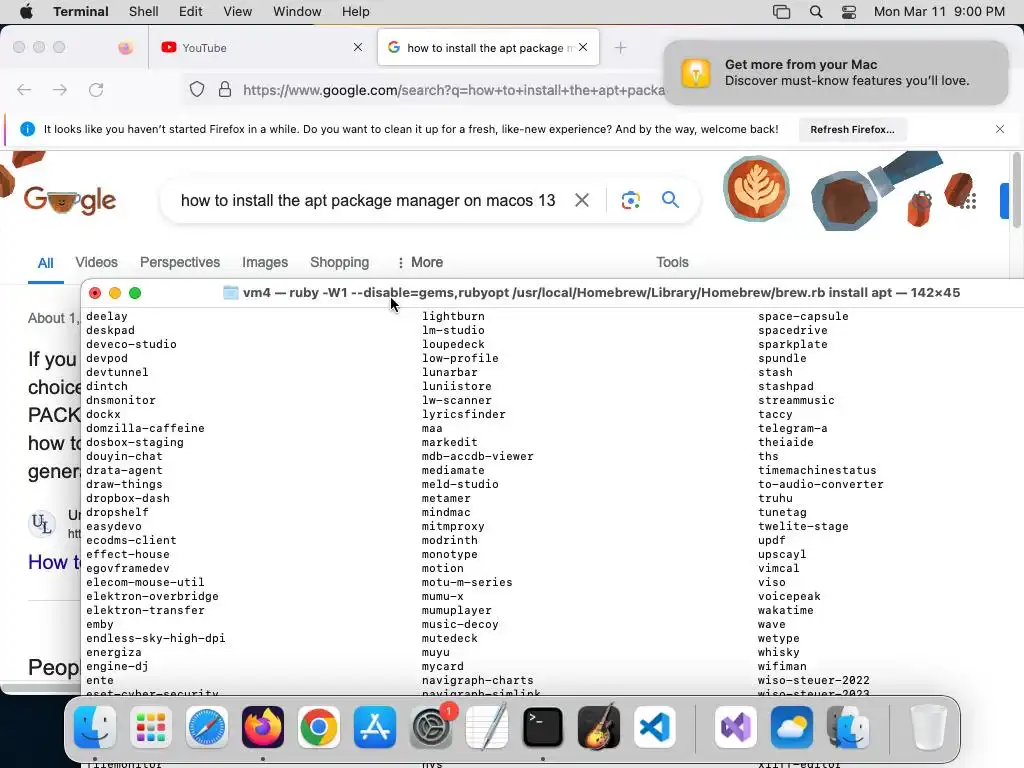The image size is (1024, 768).
Task: Click the Refresh Firefox button
Action: (x=852, y=129)
